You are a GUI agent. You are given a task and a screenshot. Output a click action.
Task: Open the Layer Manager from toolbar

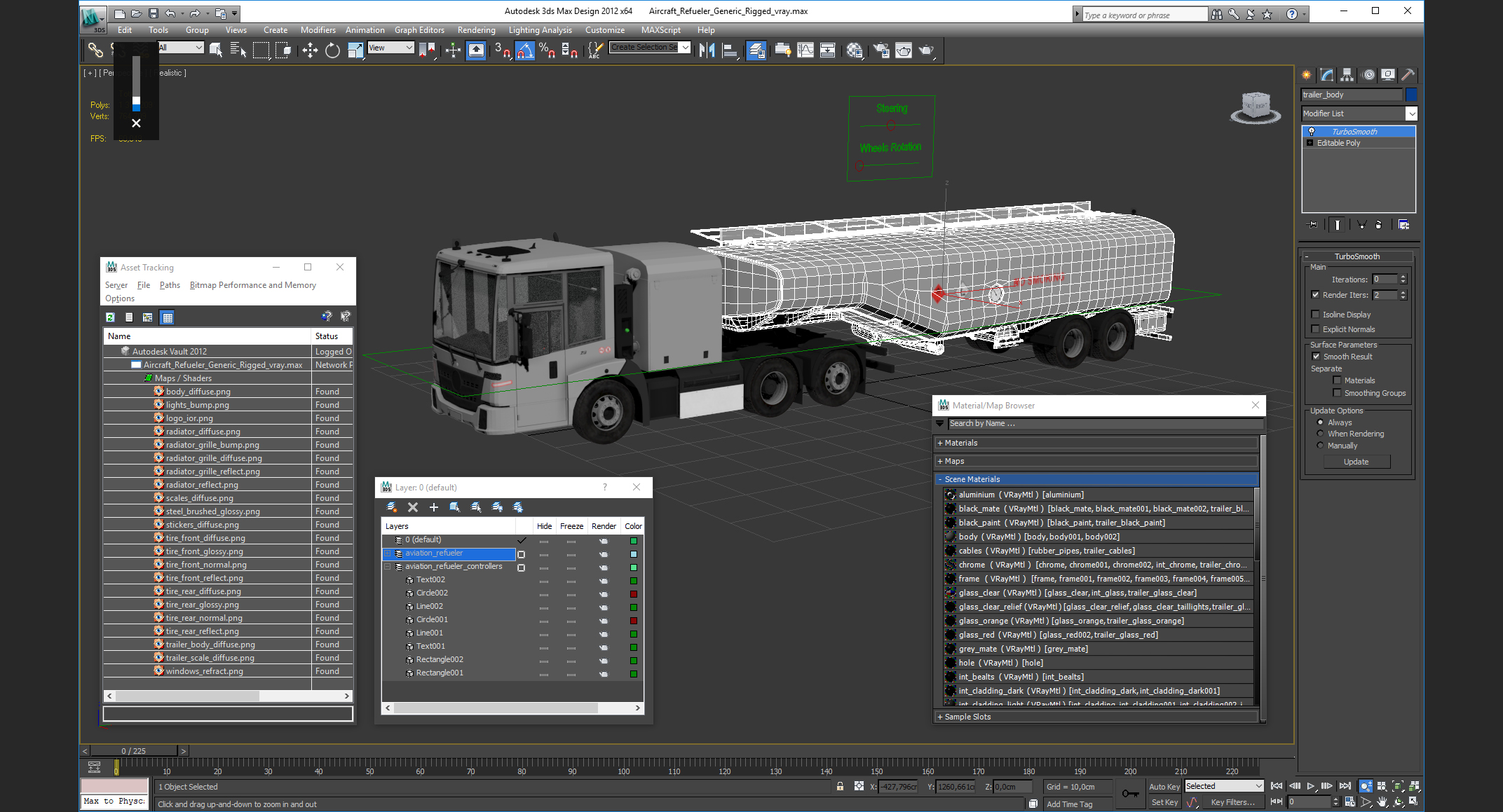756,50
